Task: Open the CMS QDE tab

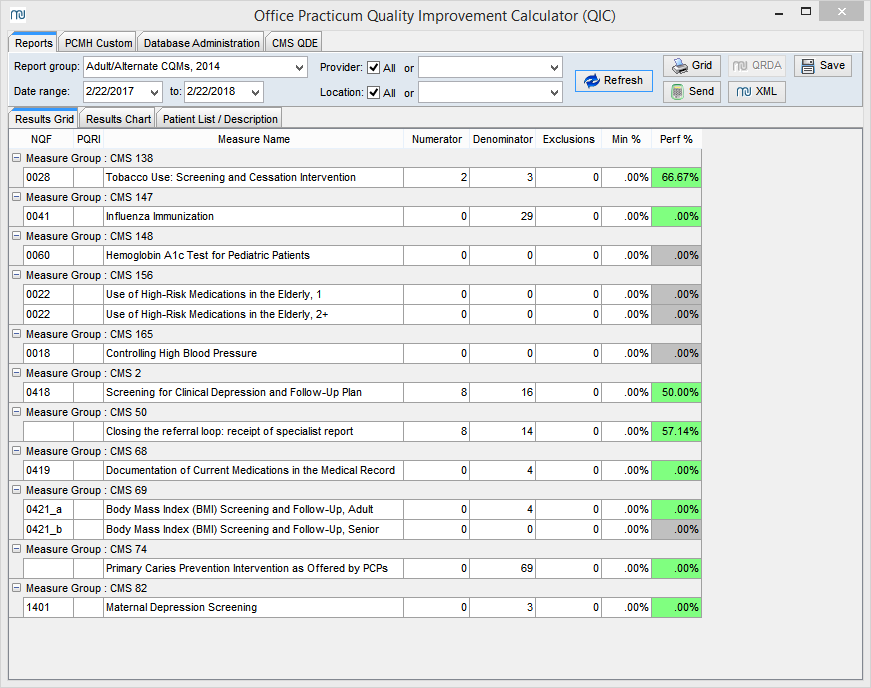Action: click(294, 43)
